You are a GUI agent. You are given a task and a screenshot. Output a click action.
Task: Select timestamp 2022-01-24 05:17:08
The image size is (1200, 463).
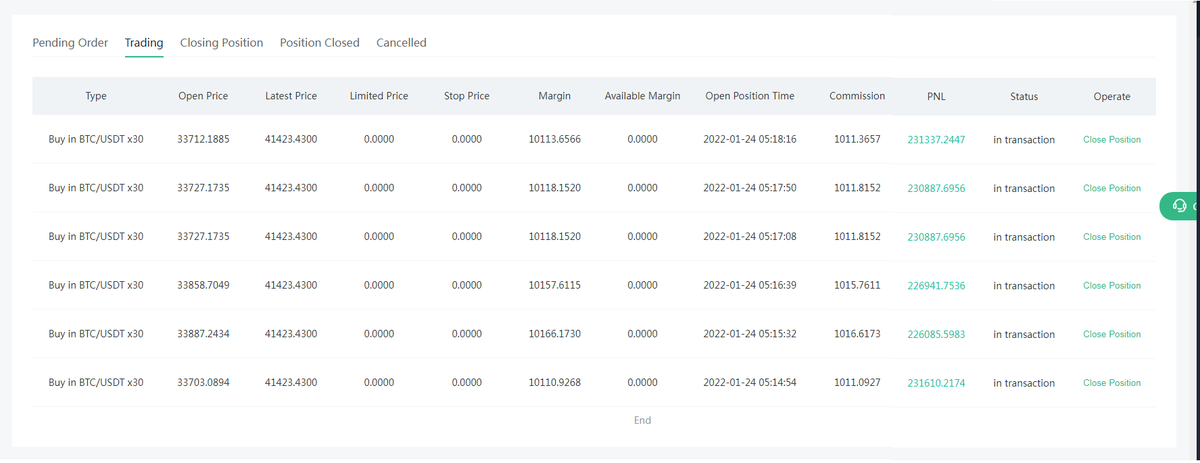(750, 237)
